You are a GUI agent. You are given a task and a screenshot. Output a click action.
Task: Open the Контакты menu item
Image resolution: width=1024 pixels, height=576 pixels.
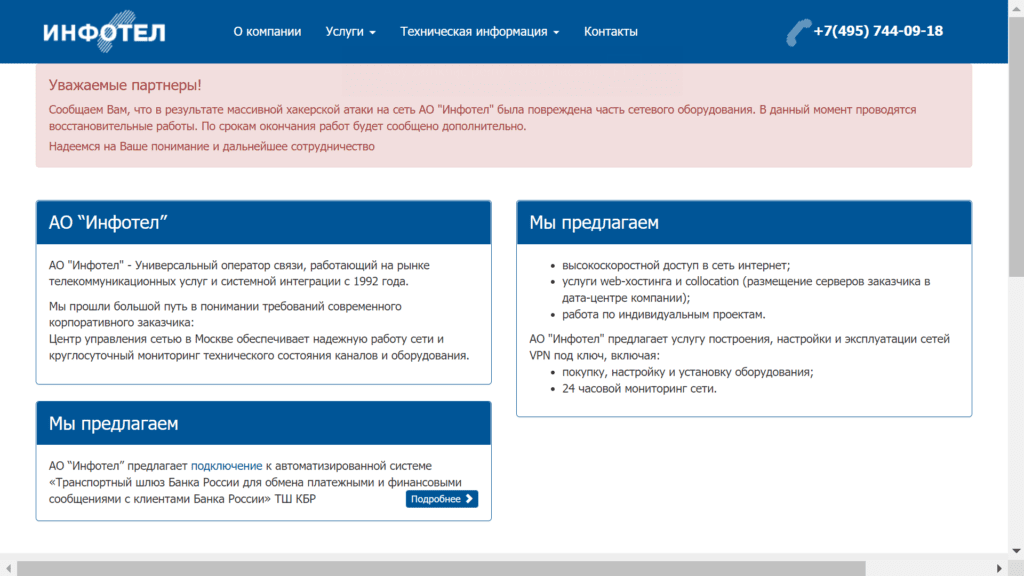[x=610, y=31]
